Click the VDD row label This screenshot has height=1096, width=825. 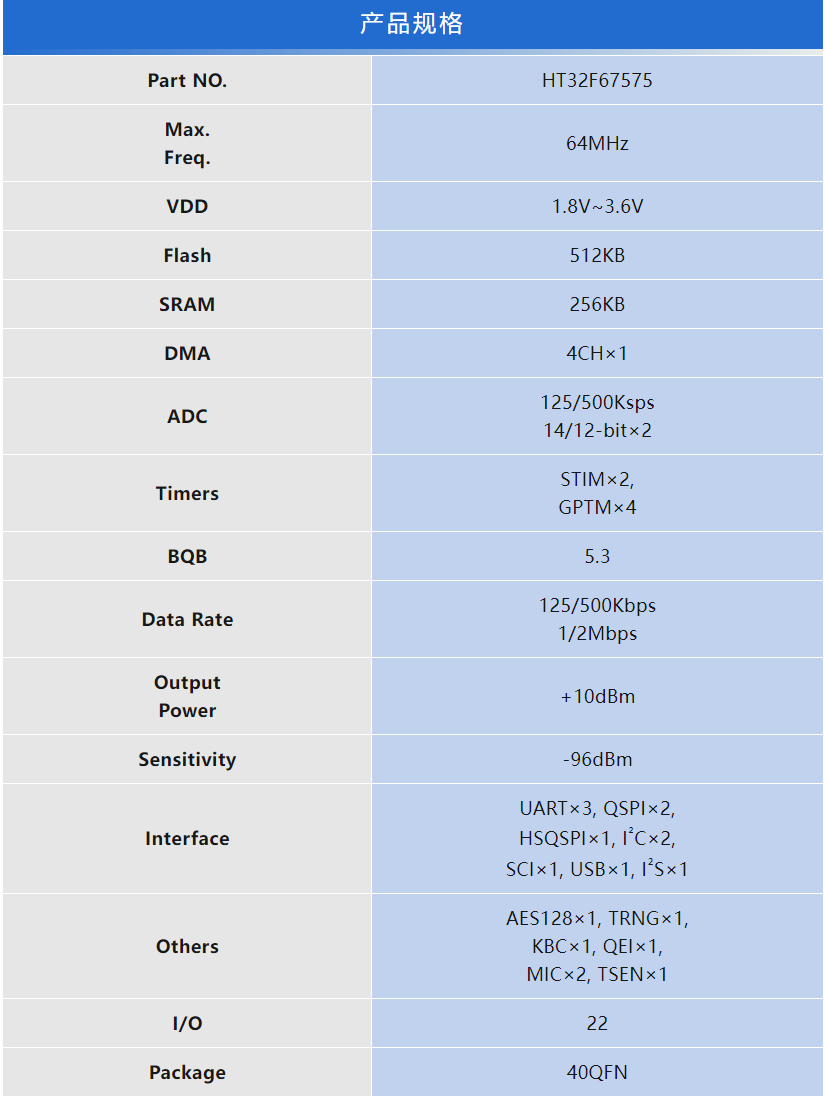187,207
